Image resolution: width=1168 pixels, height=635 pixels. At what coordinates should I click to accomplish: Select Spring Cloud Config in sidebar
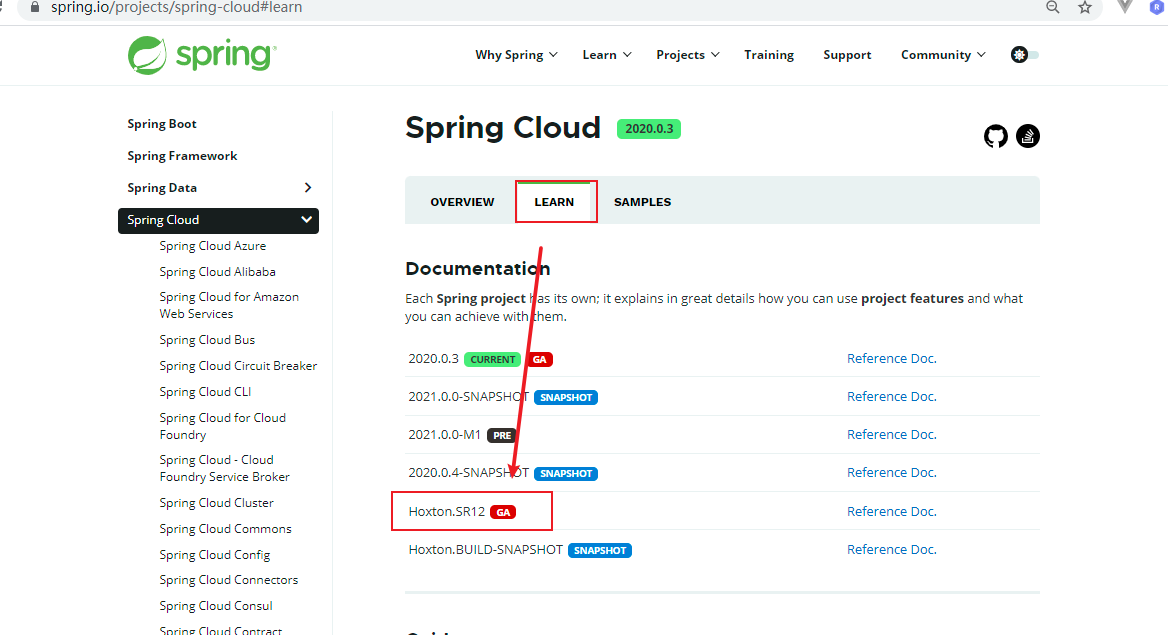coord(215,555)
